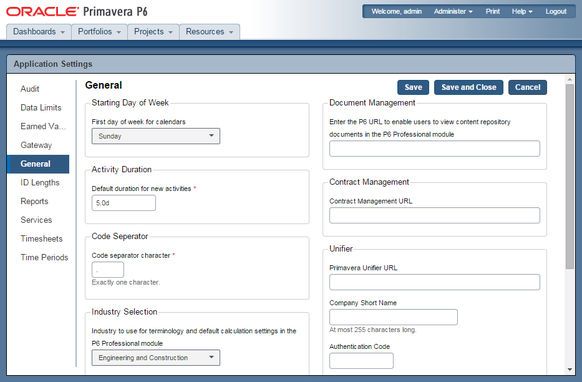582x382 pixels.
Task: Open First day of week dropdown
Action: pos(156,136)
